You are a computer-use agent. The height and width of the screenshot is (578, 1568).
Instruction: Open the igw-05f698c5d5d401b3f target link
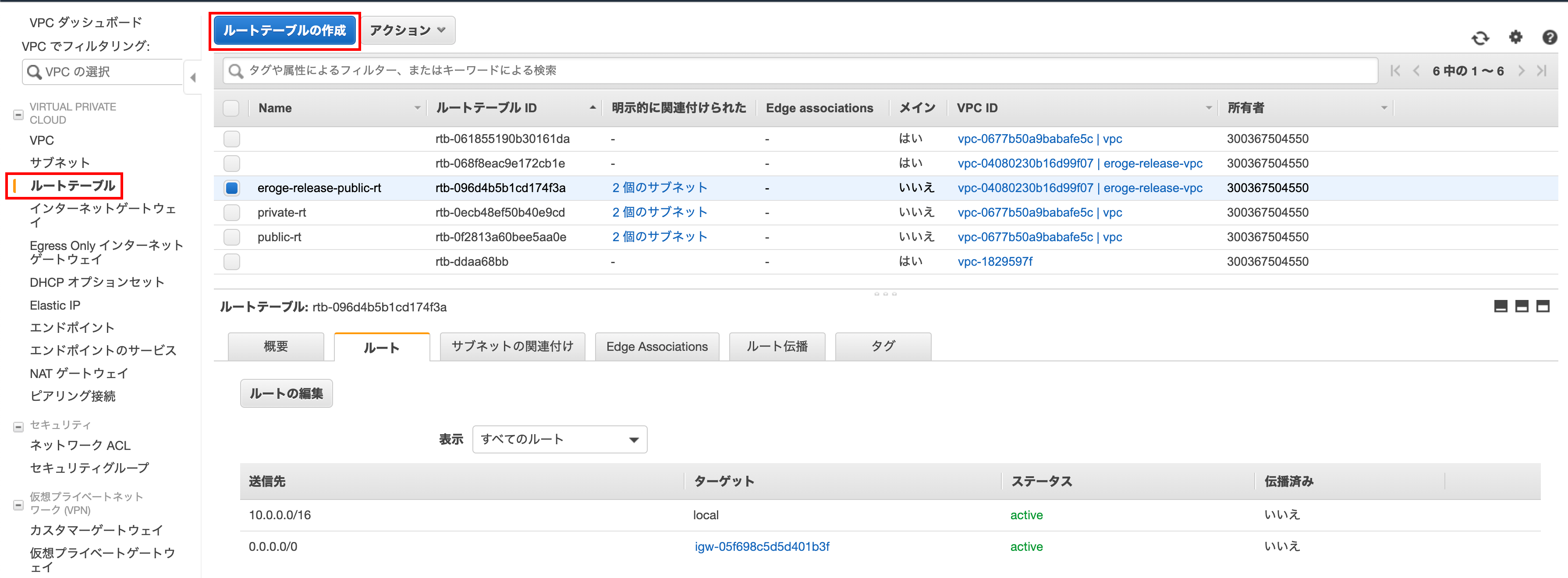[762, 546]
